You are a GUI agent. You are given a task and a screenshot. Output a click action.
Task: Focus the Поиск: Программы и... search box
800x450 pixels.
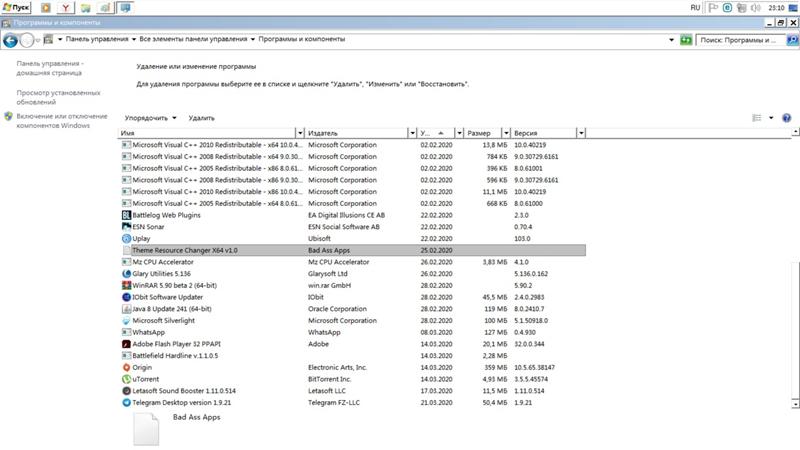740,40
